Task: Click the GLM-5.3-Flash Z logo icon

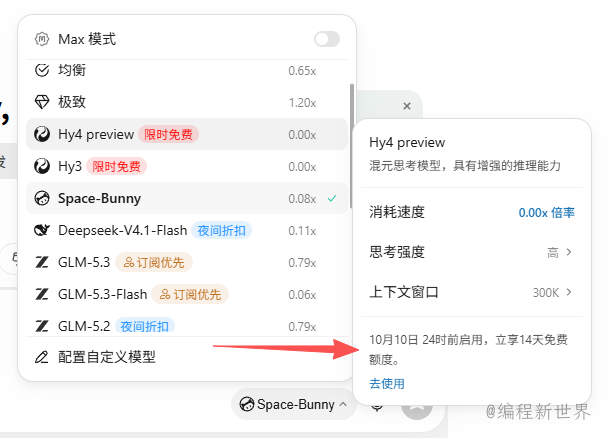Action: pyautogui.click(x=42, y=294)
